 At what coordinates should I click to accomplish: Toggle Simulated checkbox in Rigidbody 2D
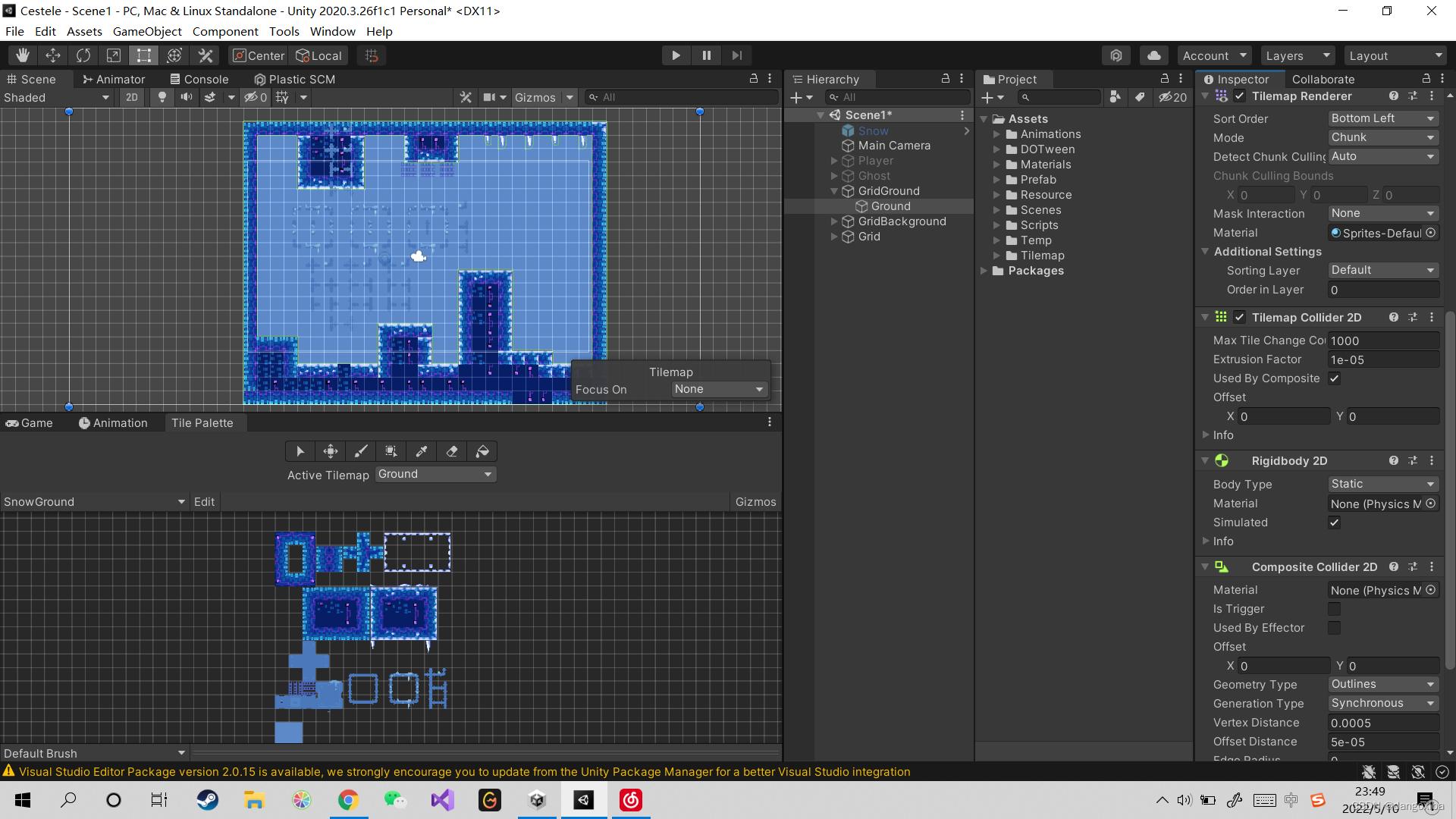click(x=1334, y=522)
